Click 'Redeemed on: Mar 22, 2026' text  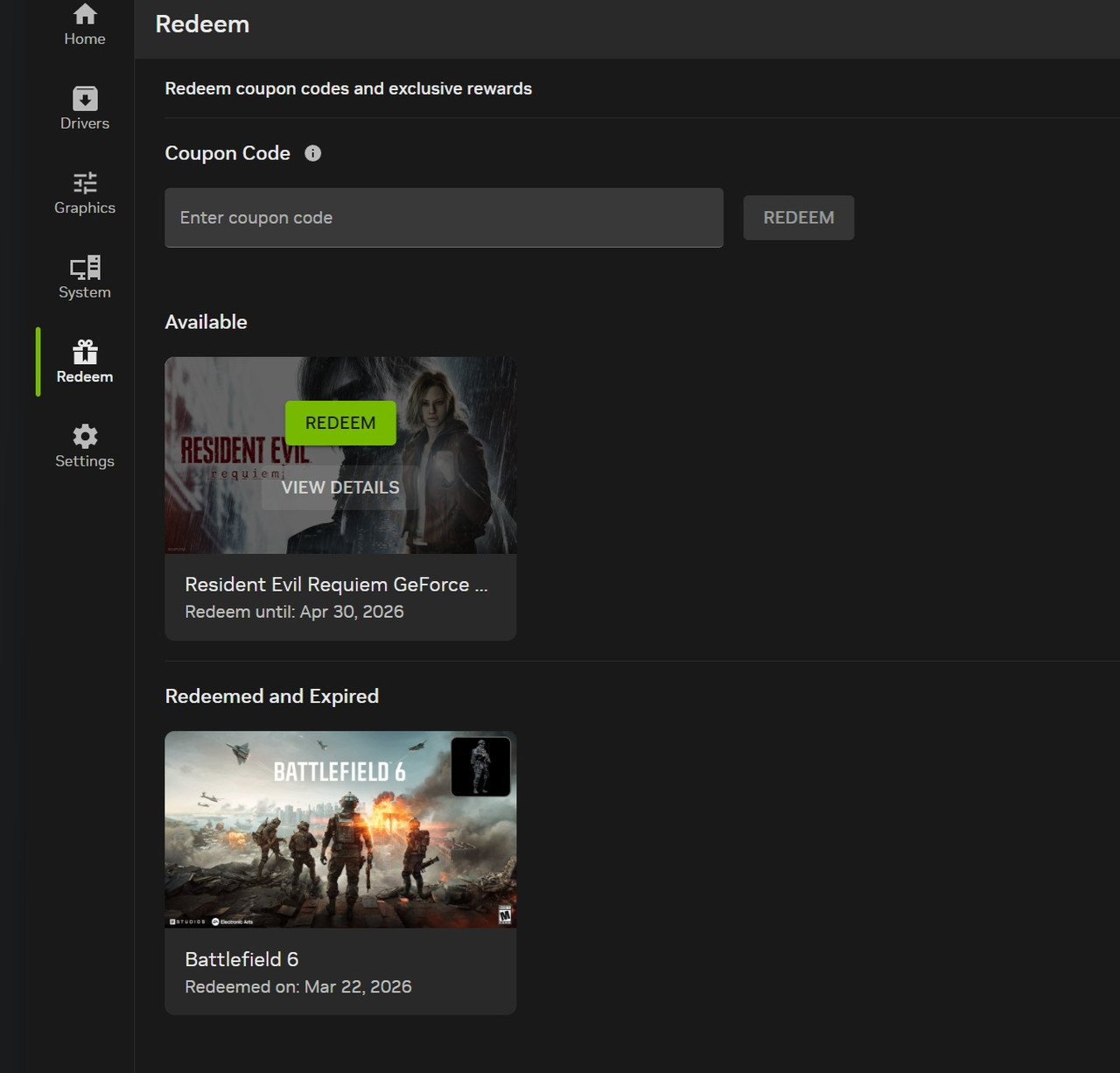(x=298, y=986)
